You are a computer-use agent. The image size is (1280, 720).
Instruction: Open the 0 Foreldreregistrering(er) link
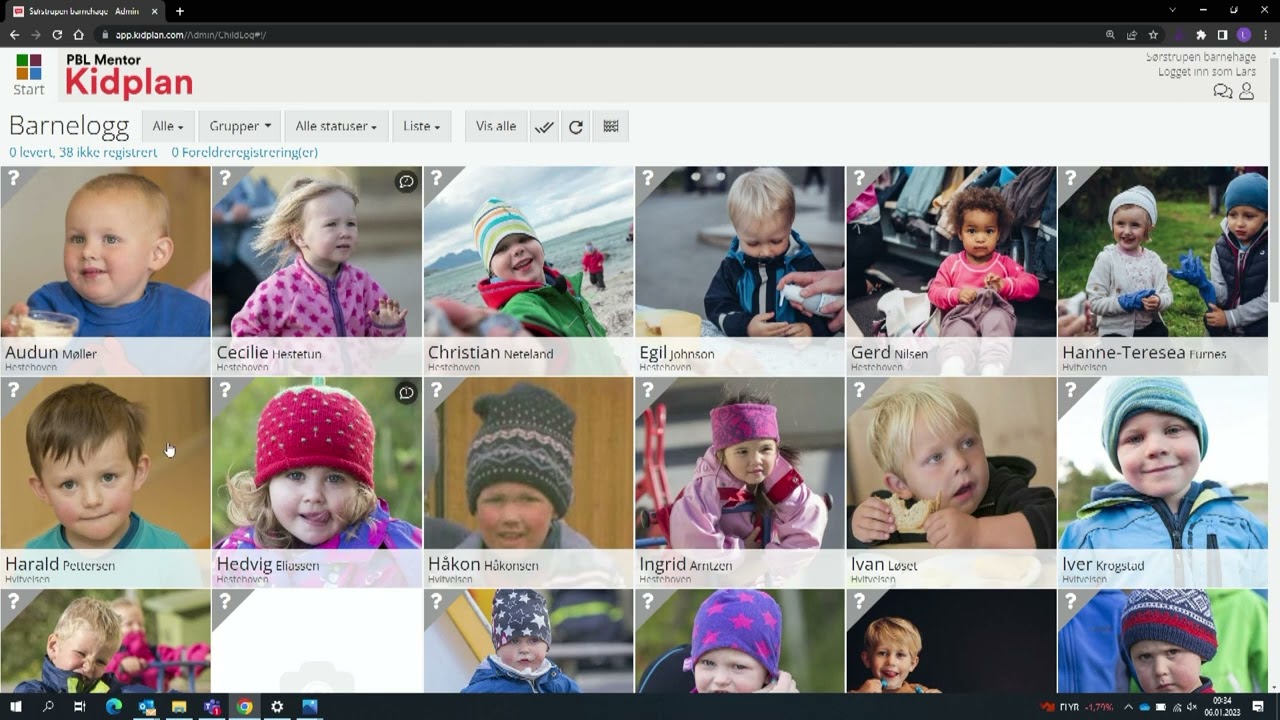click(245, 153)
